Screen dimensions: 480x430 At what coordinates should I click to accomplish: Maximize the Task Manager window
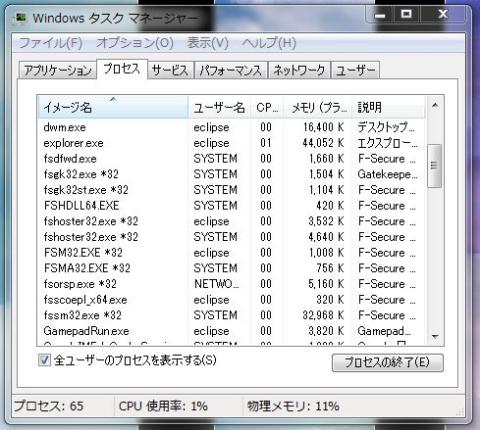pos(406,15)
